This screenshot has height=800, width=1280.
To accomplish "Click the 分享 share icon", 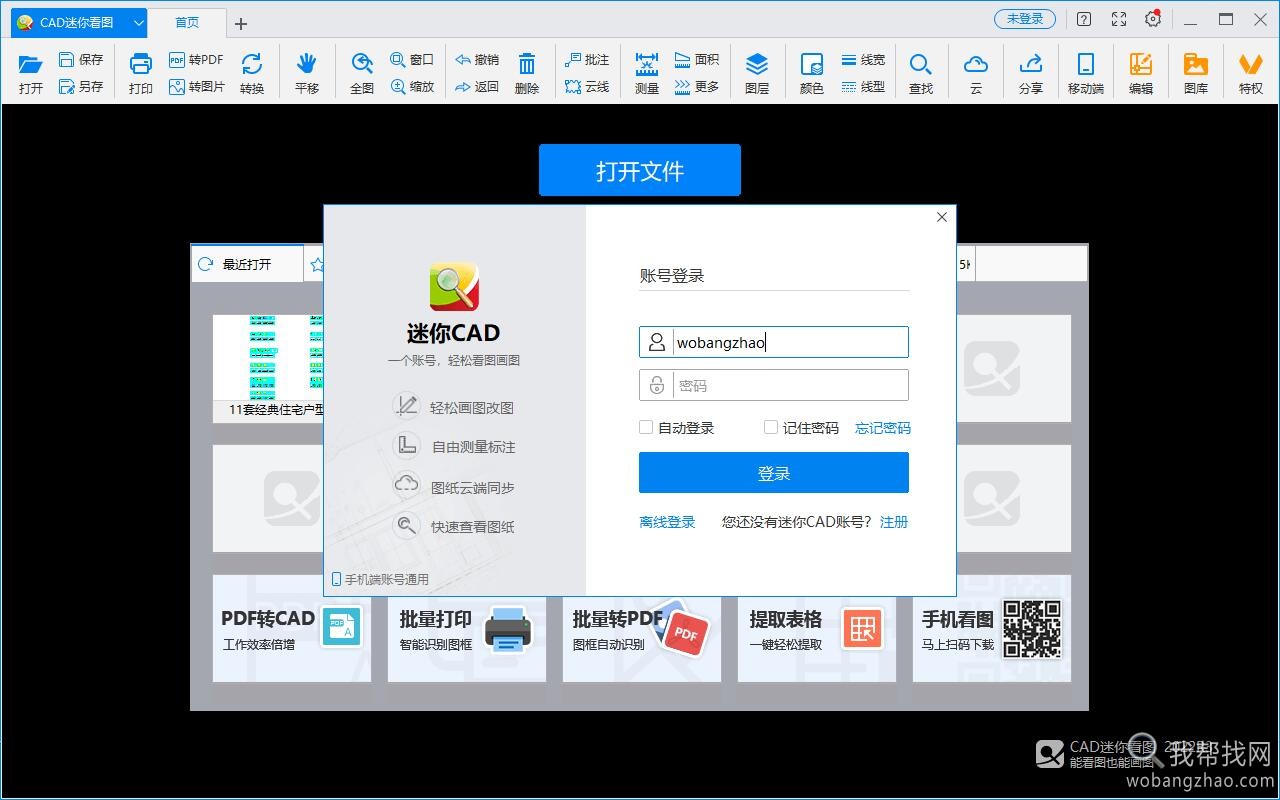I will click(x=1031, y=64).
